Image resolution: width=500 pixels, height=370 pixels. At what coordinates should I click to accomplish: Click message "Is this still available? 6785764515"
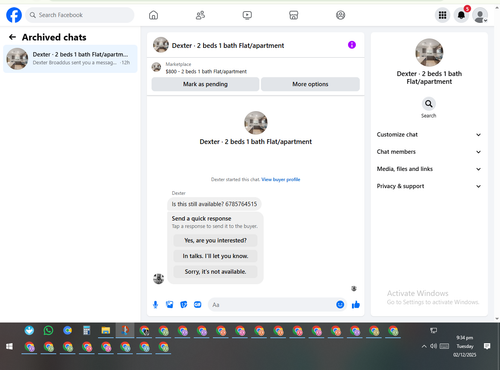(x=214, y=204)
